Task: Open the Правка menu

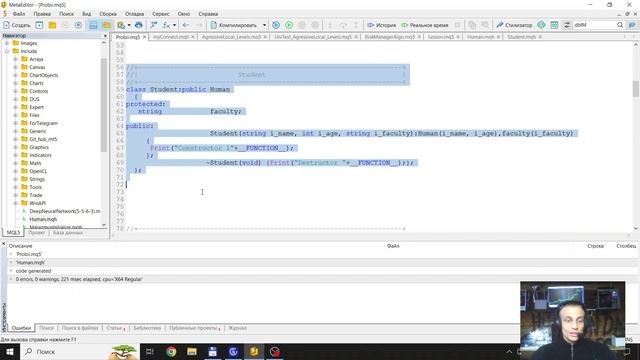Action: pyautogui.click(x=42, y=14)
